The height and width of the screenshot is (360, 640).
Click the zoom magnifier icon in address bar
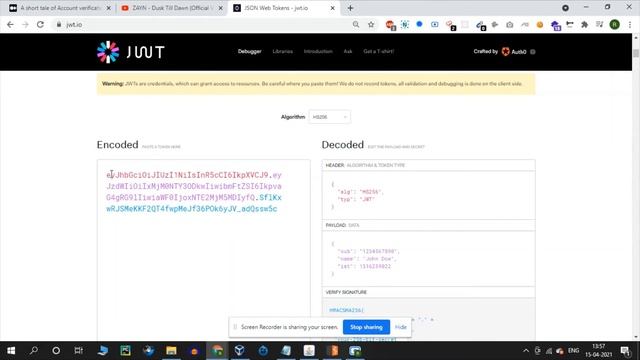356,24
